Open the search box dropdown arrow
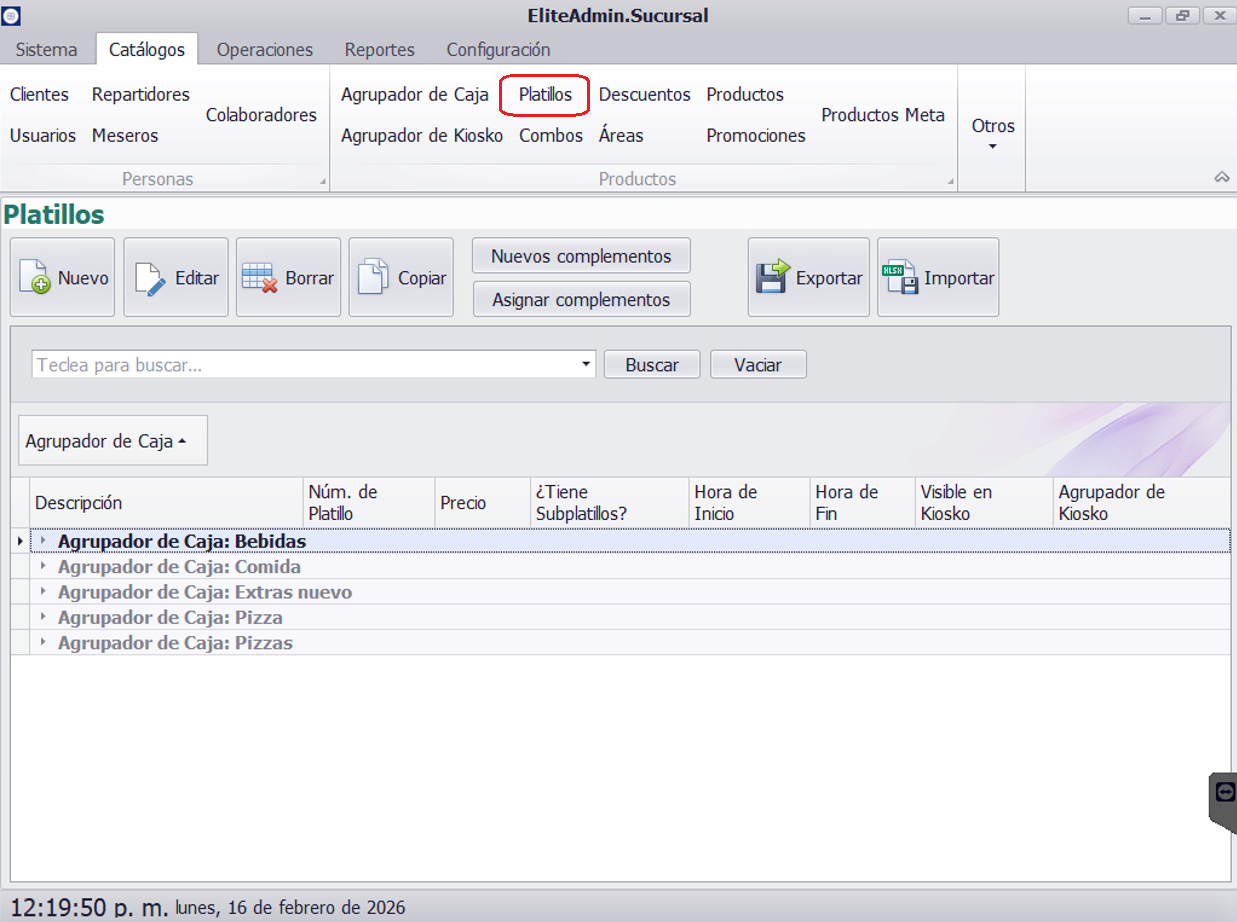The image size is (1237, 922). tap(586, 365)
